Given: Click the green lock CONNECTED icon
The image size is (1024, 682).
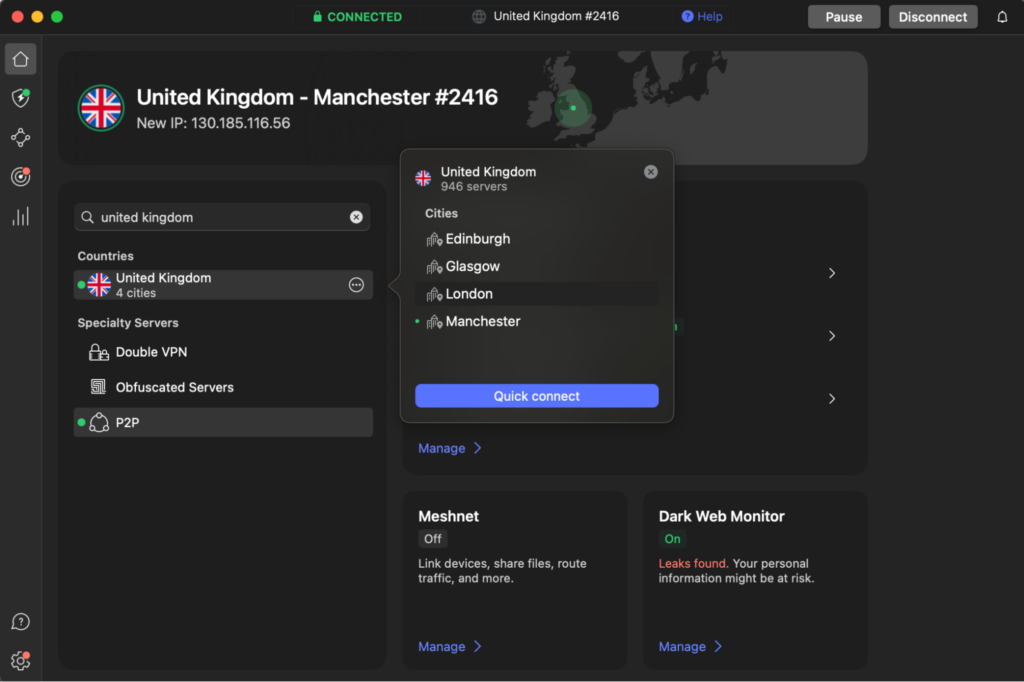Looking at the screenshot, I should click(317, 16).
